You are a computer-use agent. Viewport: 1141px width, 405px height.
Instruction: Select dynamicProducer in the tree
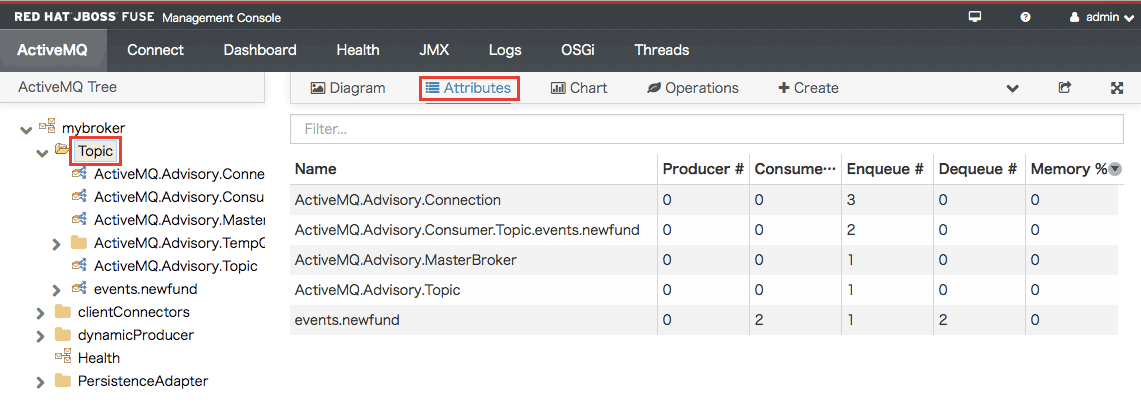(135, 335)
